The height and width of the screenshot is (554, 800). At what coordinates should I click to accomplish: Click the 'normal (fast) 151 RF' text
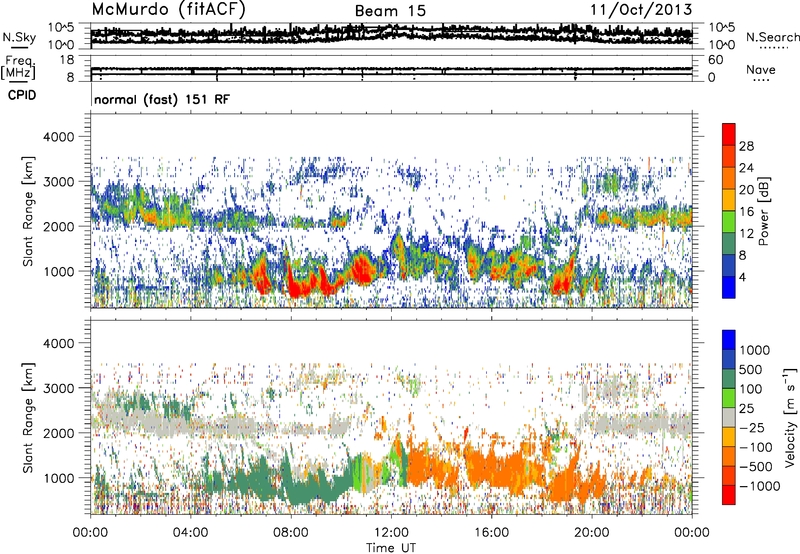(162, 99)
